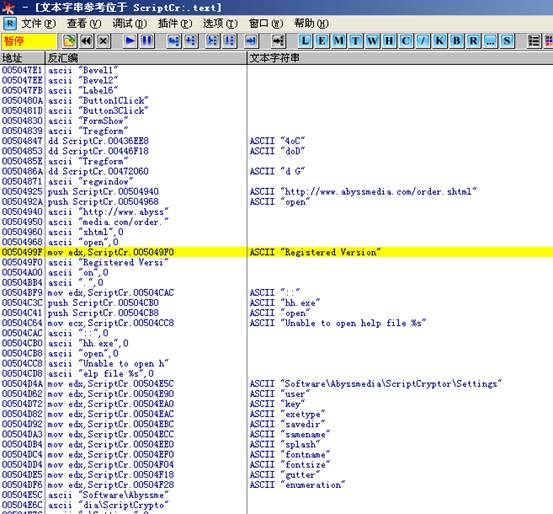Select highlighted "Registered Version" row
This screenshot has width=553, height=514.
pyautogui.click(x=276, y=252)
